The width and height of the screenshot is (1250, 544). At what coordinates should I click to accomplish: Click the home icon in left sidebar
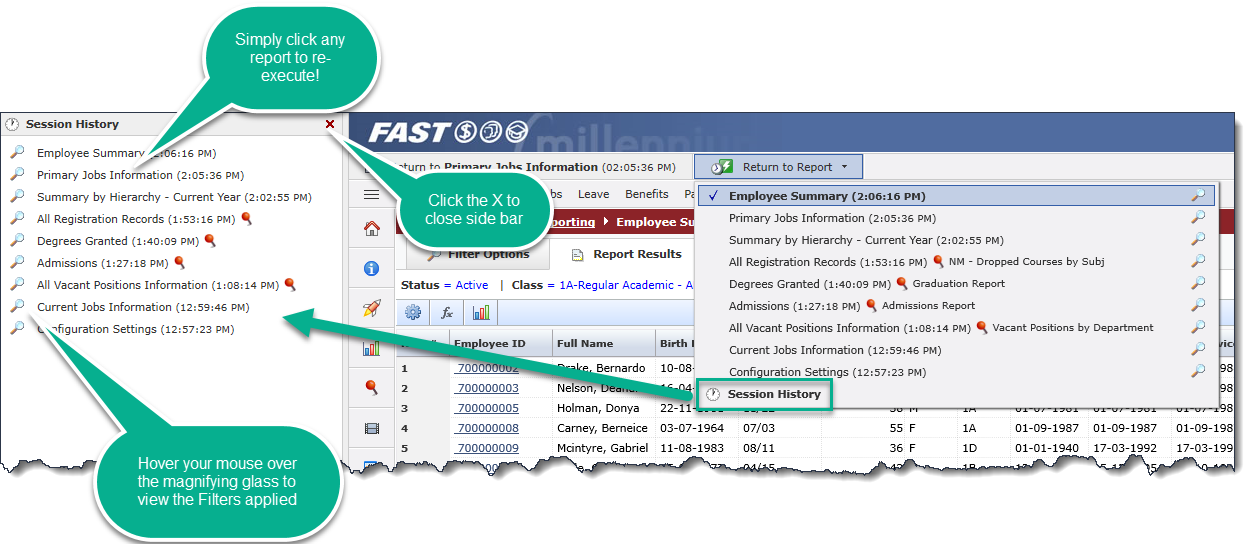[372, 229]
